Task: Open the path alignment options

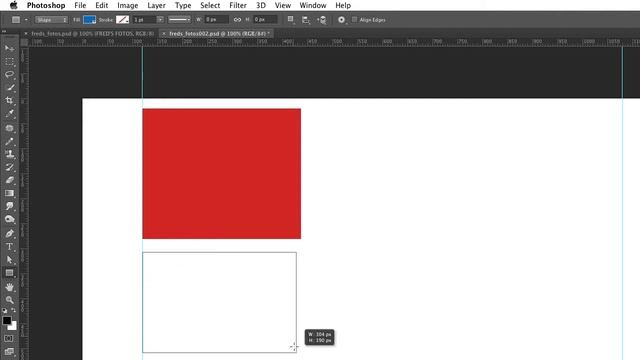Action: [306, 20]
